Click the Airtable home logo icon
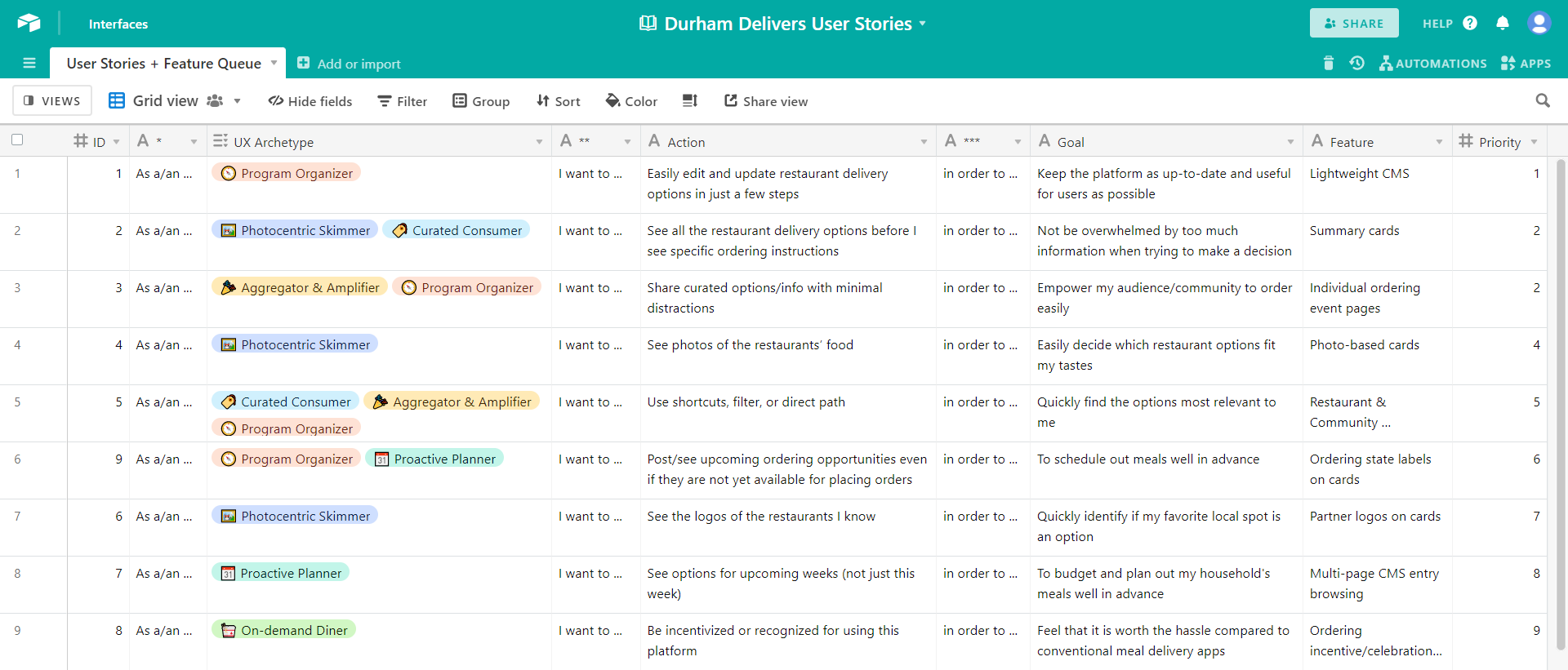1568x670 pixels. pos(29,23)
